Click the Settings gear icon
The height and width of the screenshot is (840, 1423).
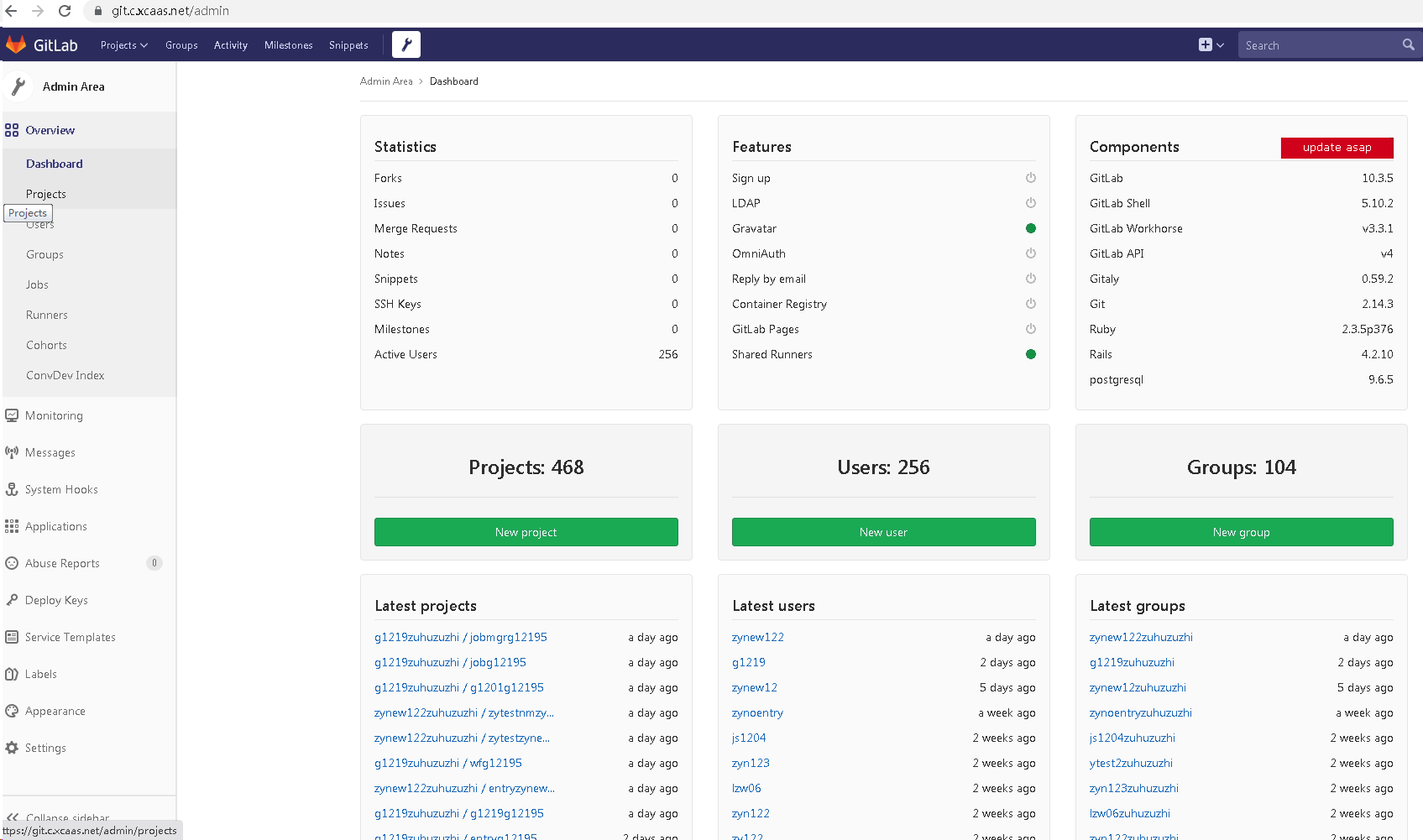point(12,748)
